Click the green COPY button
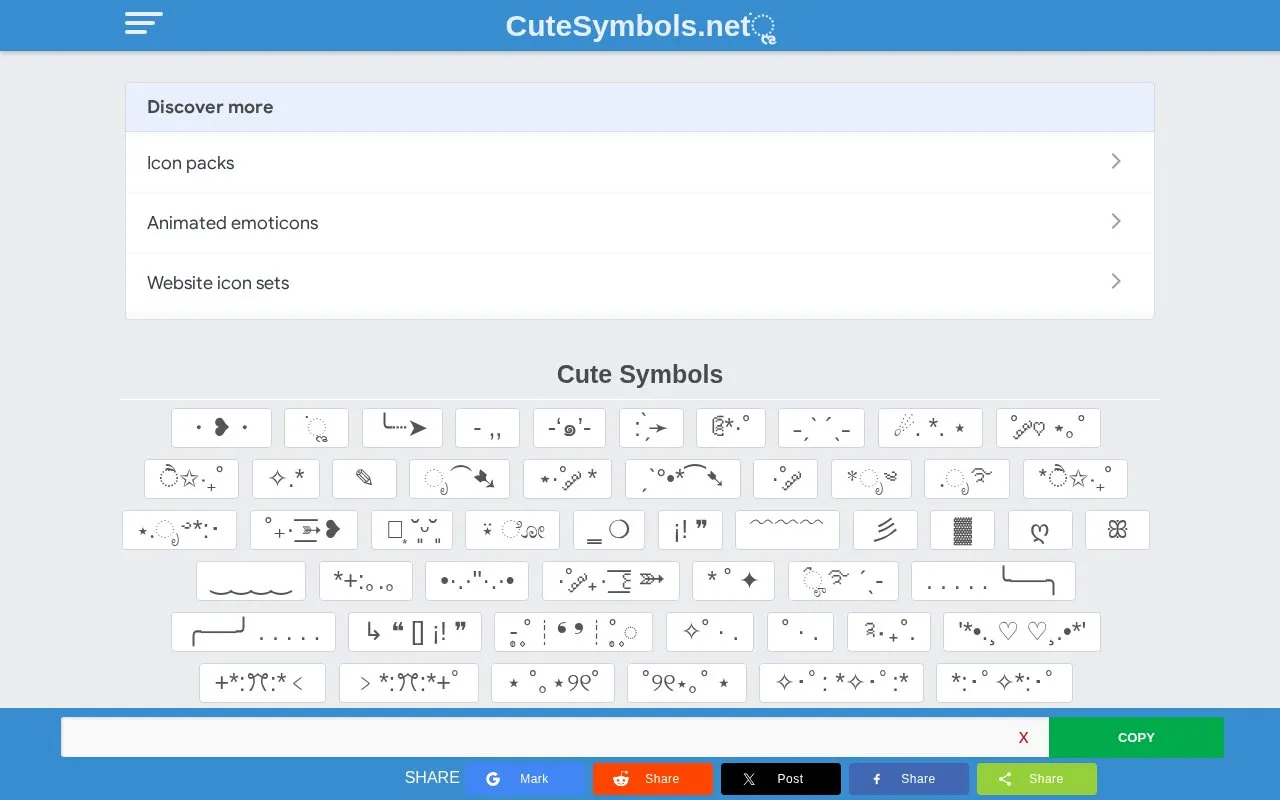 pos(1136,737)
